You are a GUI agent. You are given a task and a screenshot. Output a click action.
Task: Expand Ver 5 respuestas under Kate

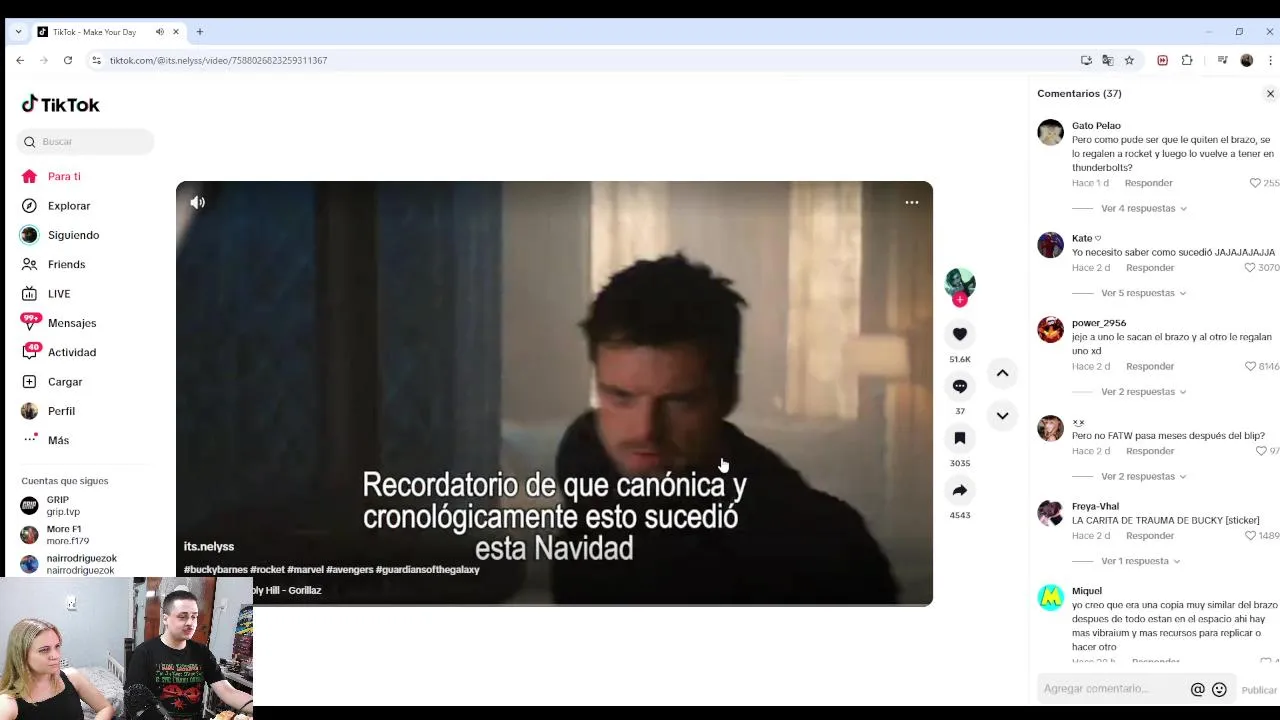1143,293
